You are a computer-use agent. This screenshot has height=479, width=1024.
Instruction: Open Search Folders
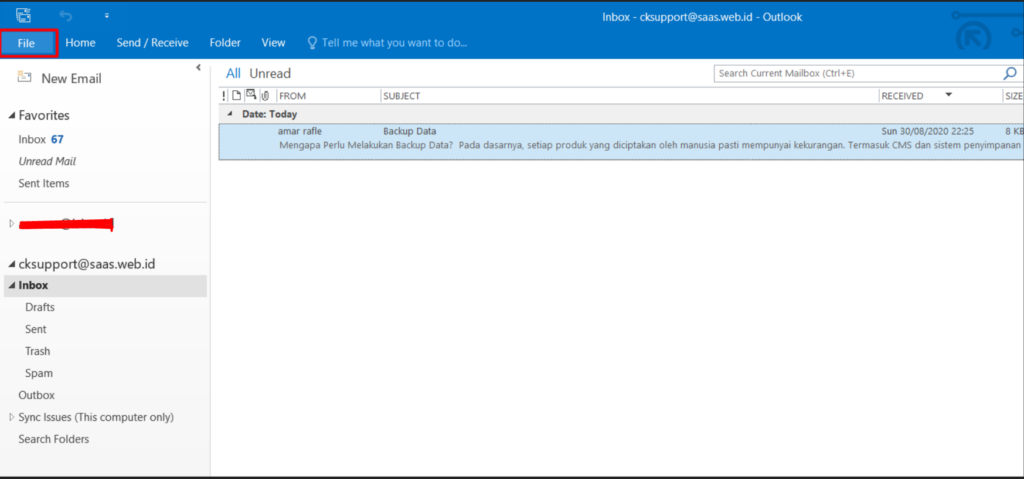coord(54,439)
